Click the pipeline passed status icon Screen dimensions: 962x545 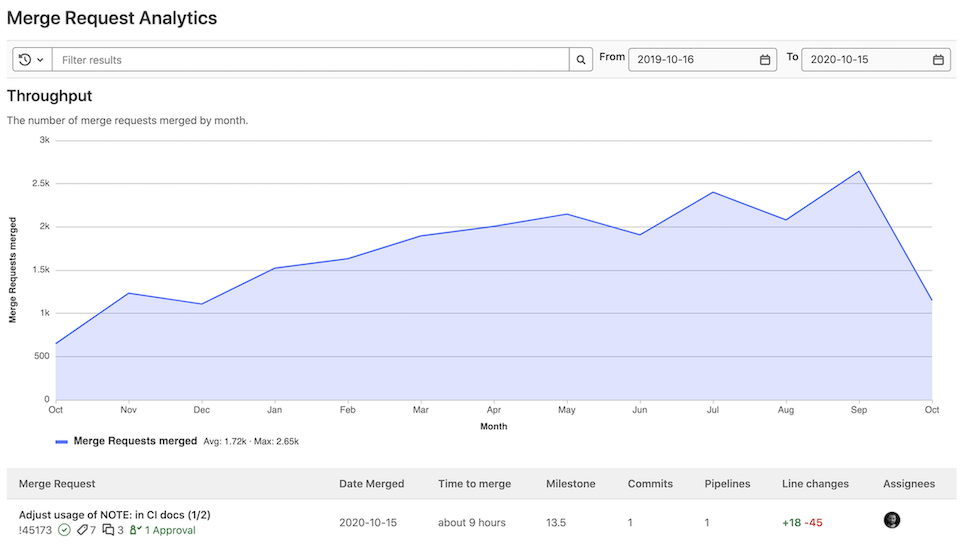pos(64,530)
